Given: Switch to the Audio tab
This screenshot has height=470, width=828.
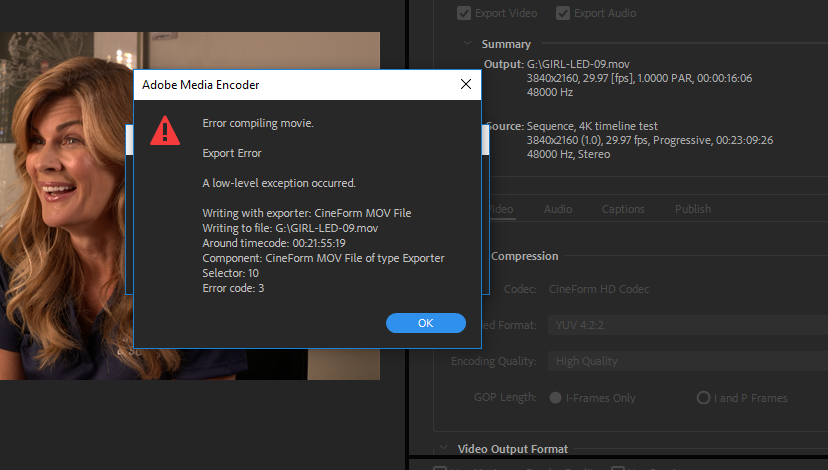Looking at the screenshot, I should click(558, 209).
